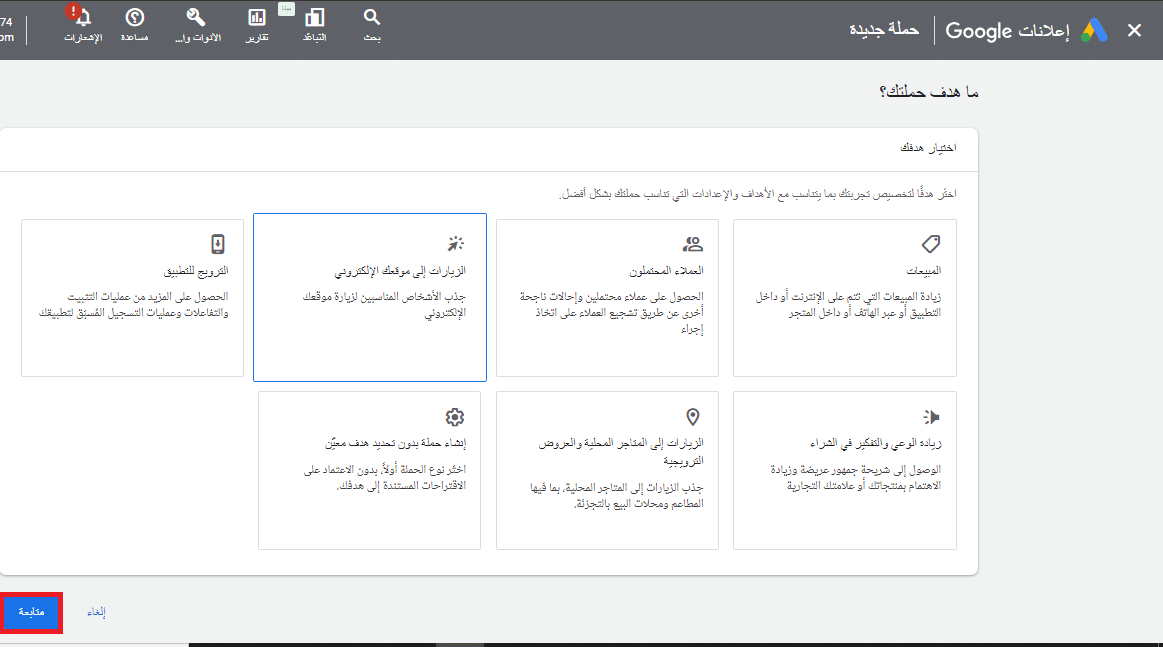Click the local store visits pin icon
The image size is (1163, 647).
[x=693, y=417]
